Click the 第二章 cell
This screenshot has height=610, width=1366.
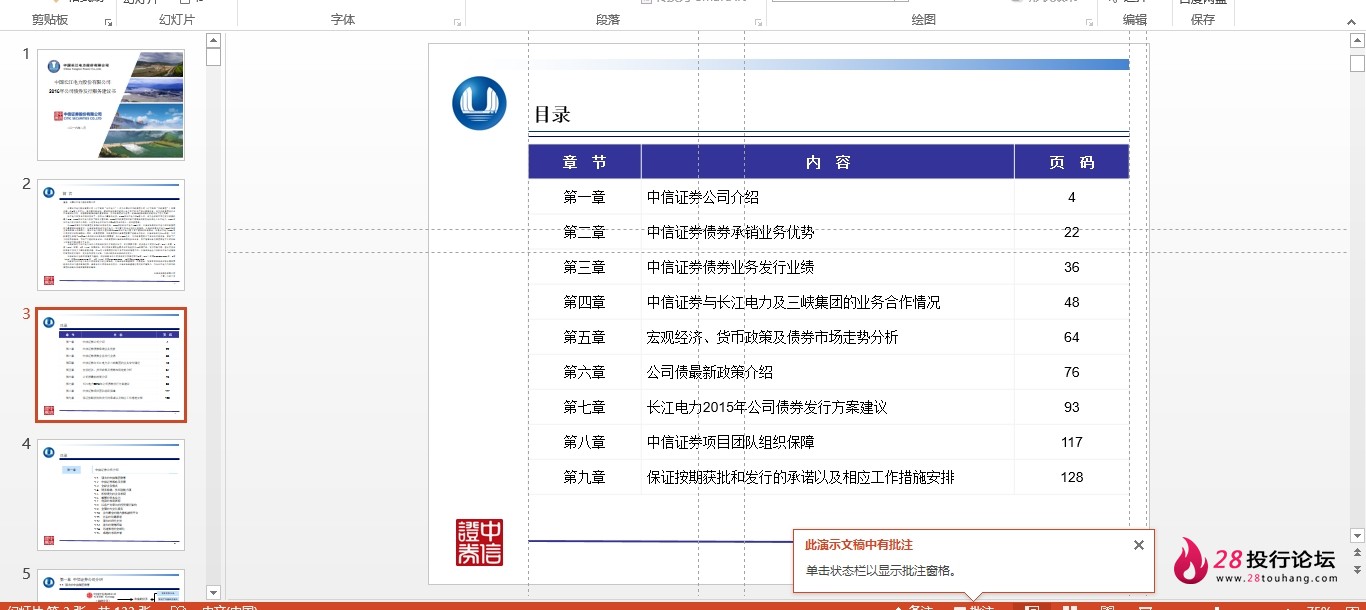coord(585,232)
